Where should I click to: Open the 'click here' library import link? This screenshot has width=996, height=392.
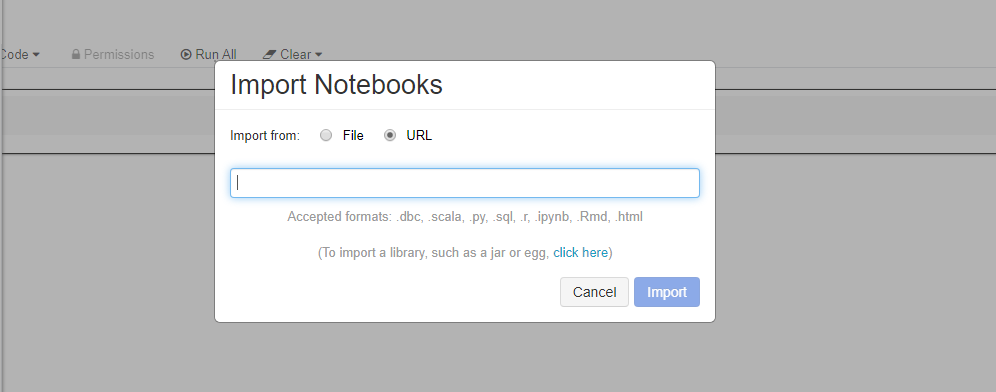pyautogui.click(x=581, y=252)
